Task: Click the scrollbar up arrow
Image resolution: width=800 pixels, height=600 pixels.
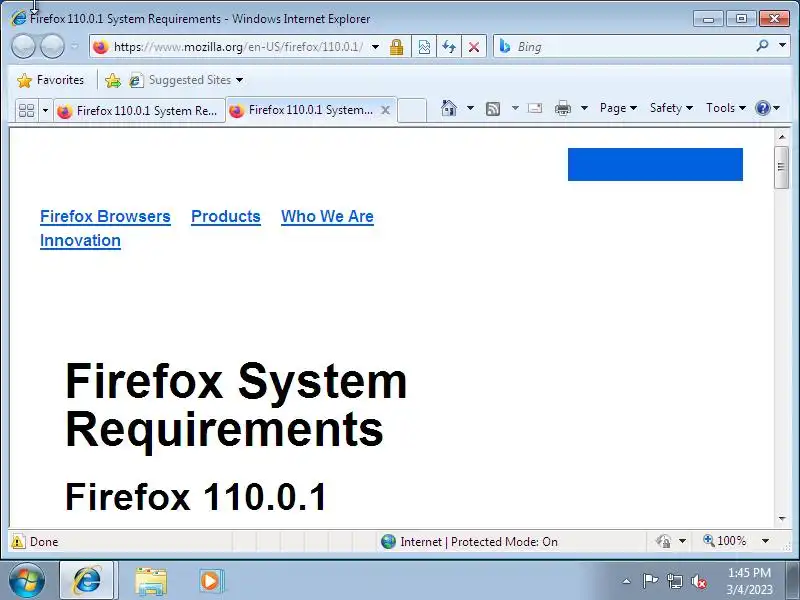Action: click(782, 137)
